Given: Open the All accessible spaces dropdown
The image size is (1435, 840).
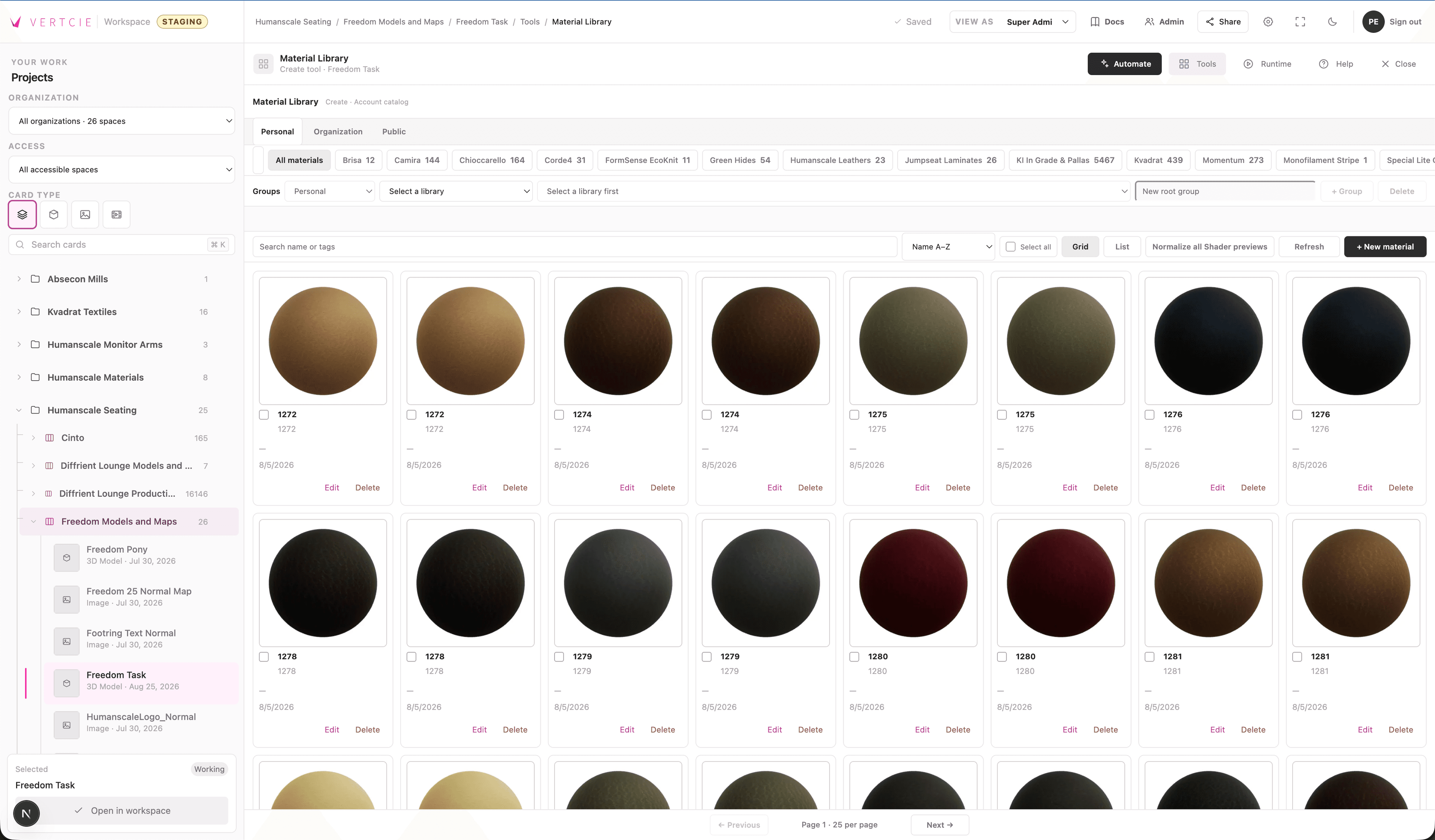Looking at the screenshot, I should pyautogui.click(x=122, y=170).
